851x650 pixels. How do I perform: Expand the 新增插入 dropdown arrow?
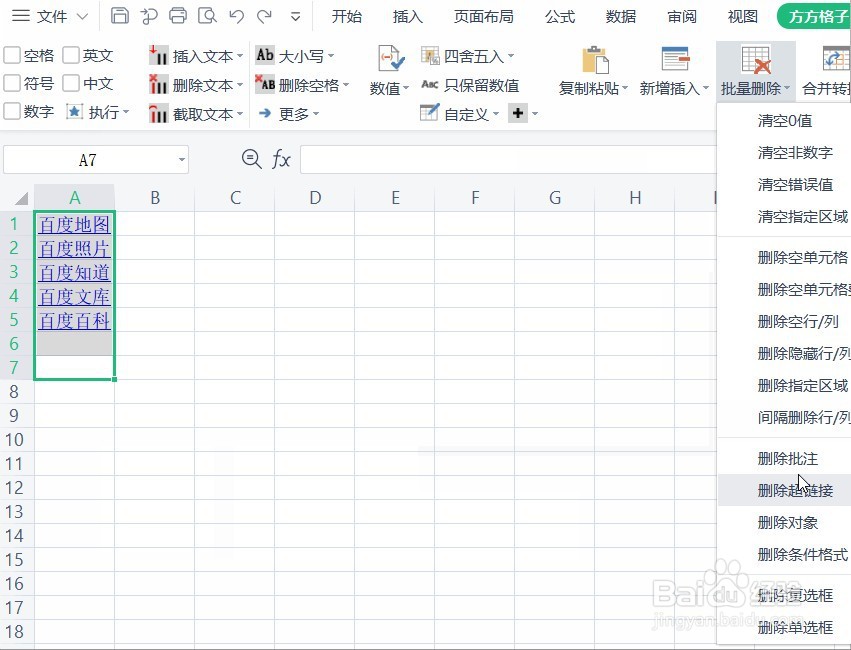click(x=706, y=88)
